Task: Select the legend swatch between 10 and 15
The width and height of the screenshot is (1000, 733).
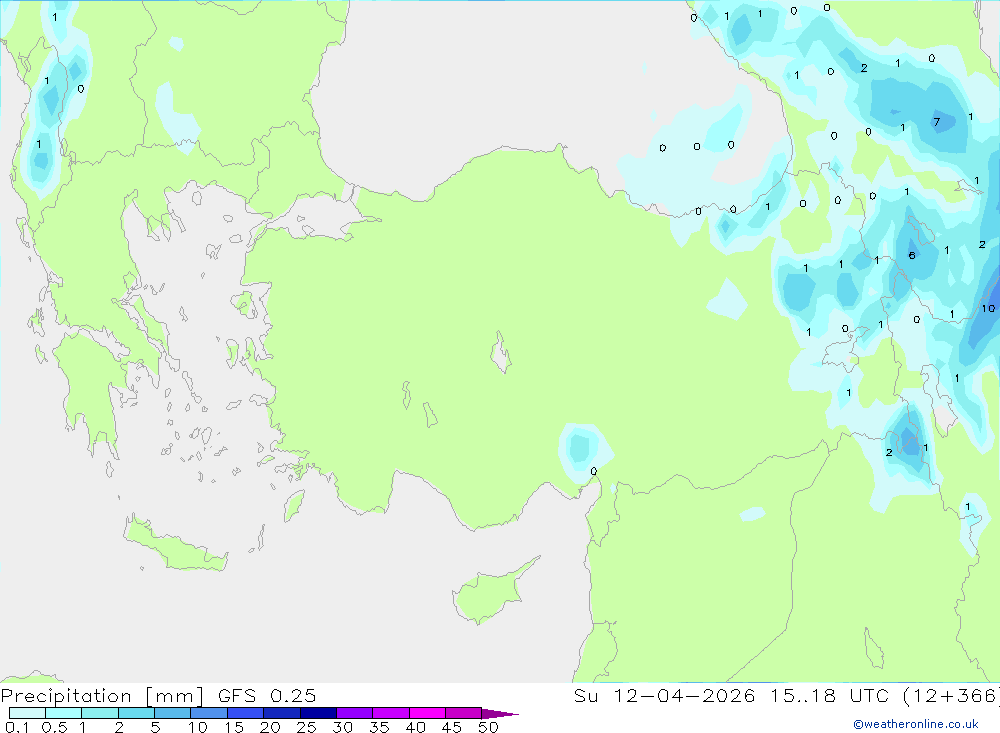Action: 208,713
